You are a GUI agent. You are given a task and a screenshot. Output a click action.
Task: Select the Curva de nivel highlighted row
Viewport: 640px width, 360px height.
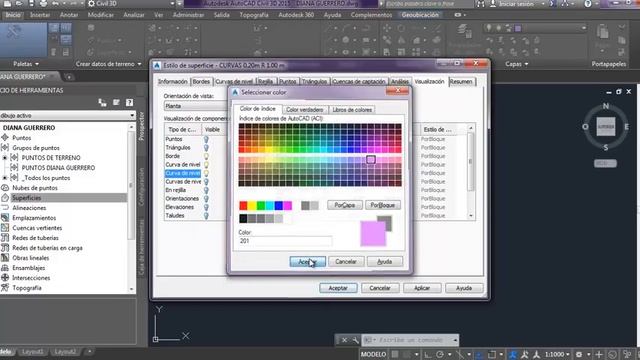(183, 173)
